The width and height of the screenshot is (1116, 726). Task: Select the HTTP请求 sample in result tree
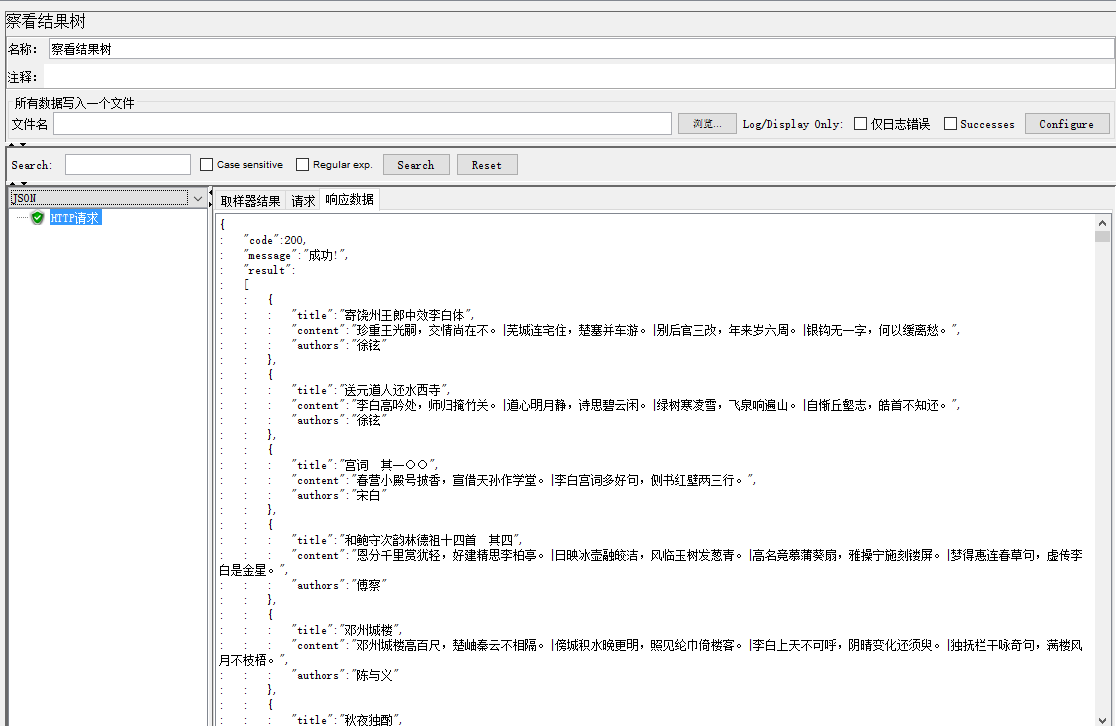coord(75,218)
